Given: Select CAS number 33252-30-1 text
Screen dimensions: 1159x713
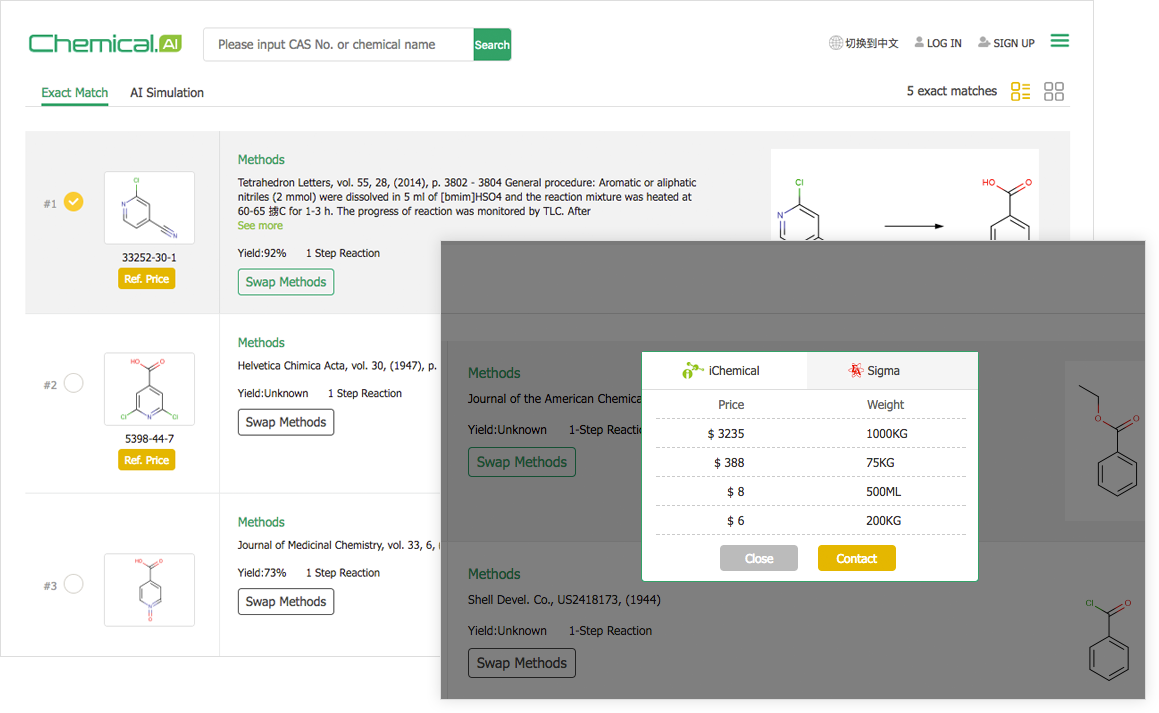Looking at the screenshot, I should coord(149,257).
